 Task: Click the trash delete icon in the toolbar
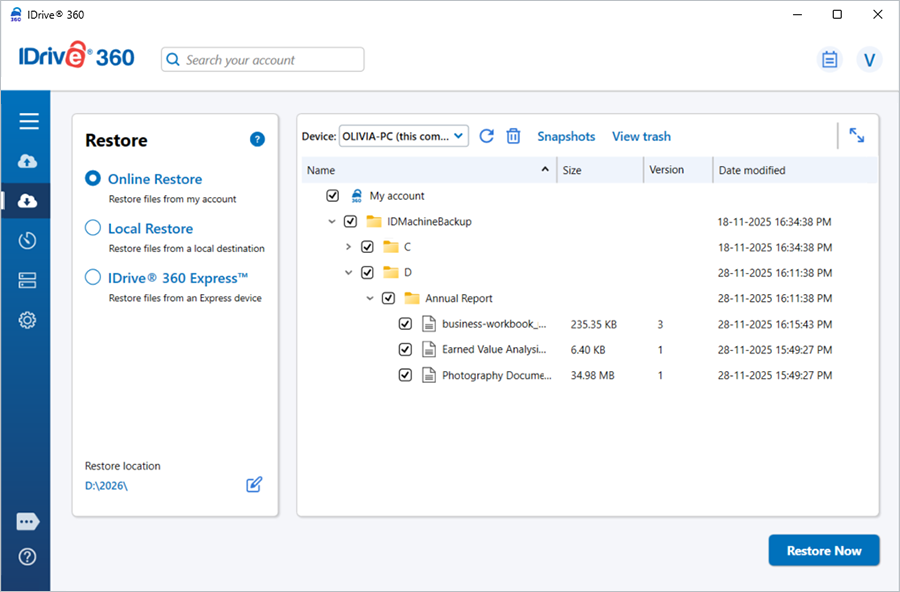click(513, 136)
